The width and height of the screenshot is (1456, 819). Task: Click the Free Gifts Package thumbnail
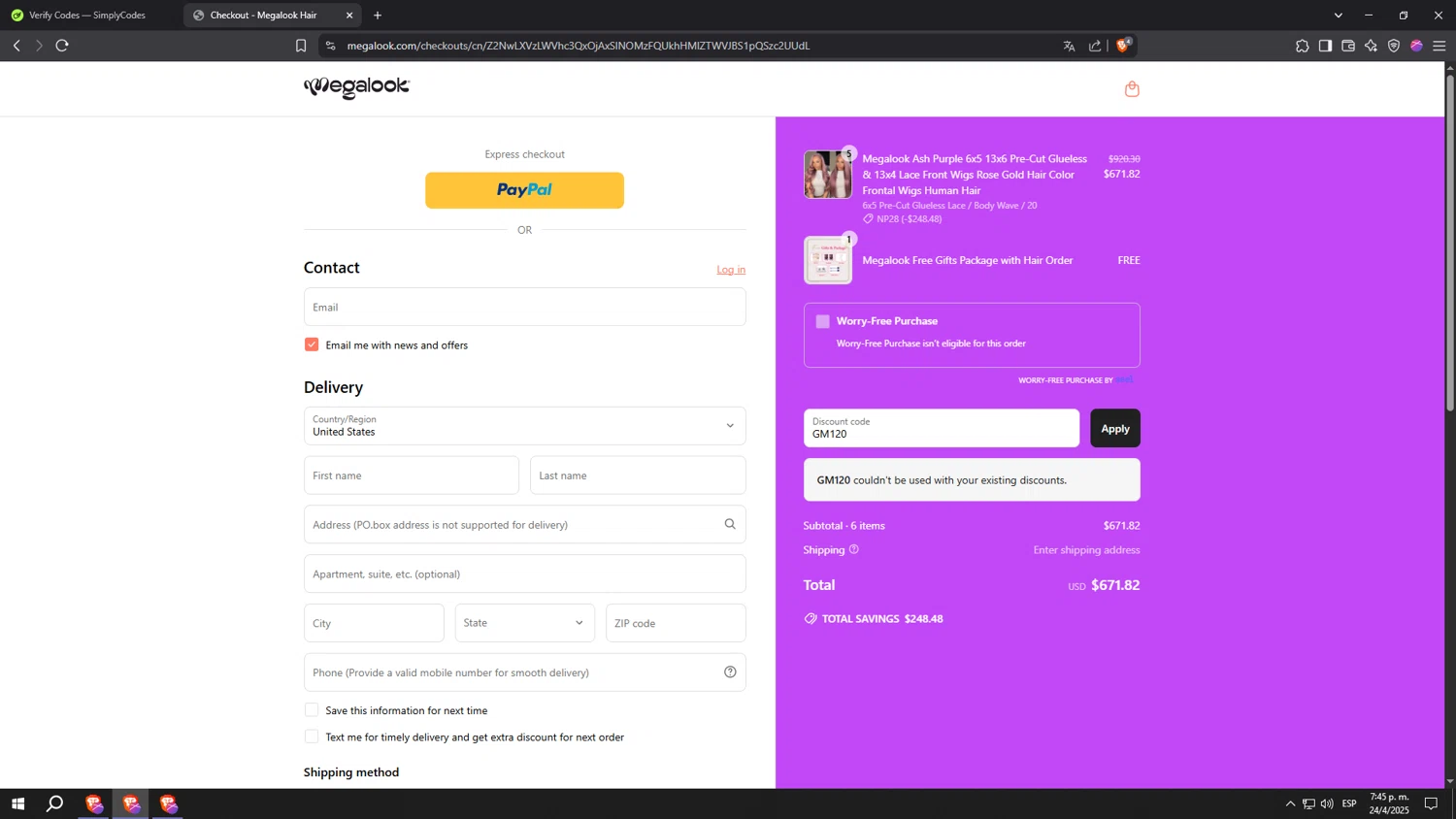click(828, 260)
